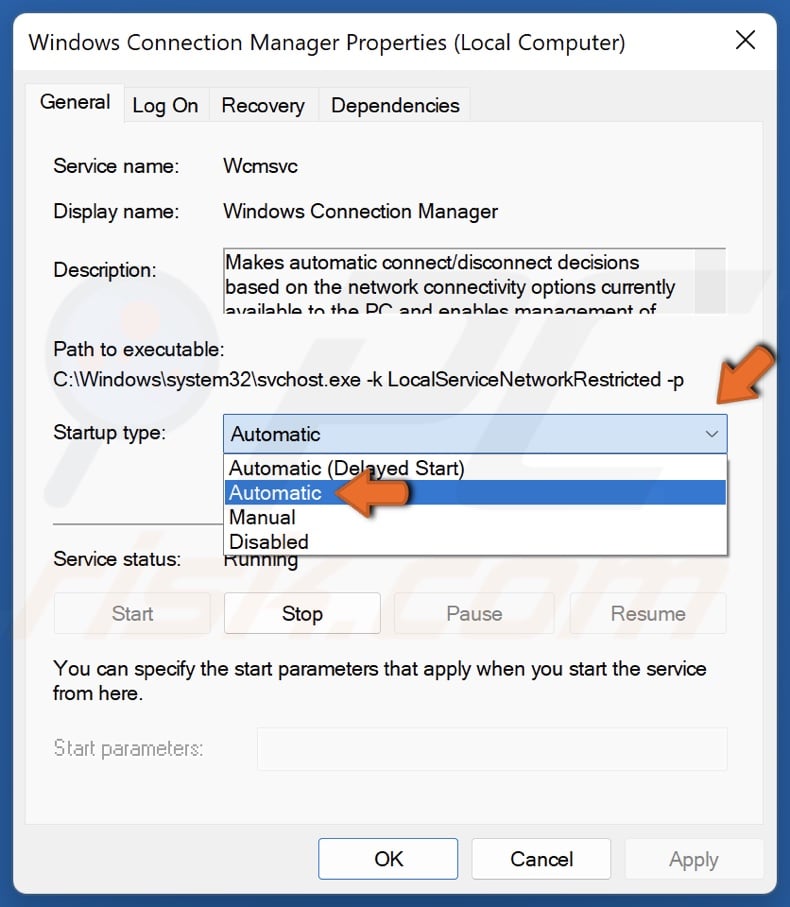The width and height of the screenshot is (790, 907).
Task: View the Dependencies tab
Action: 394,105
